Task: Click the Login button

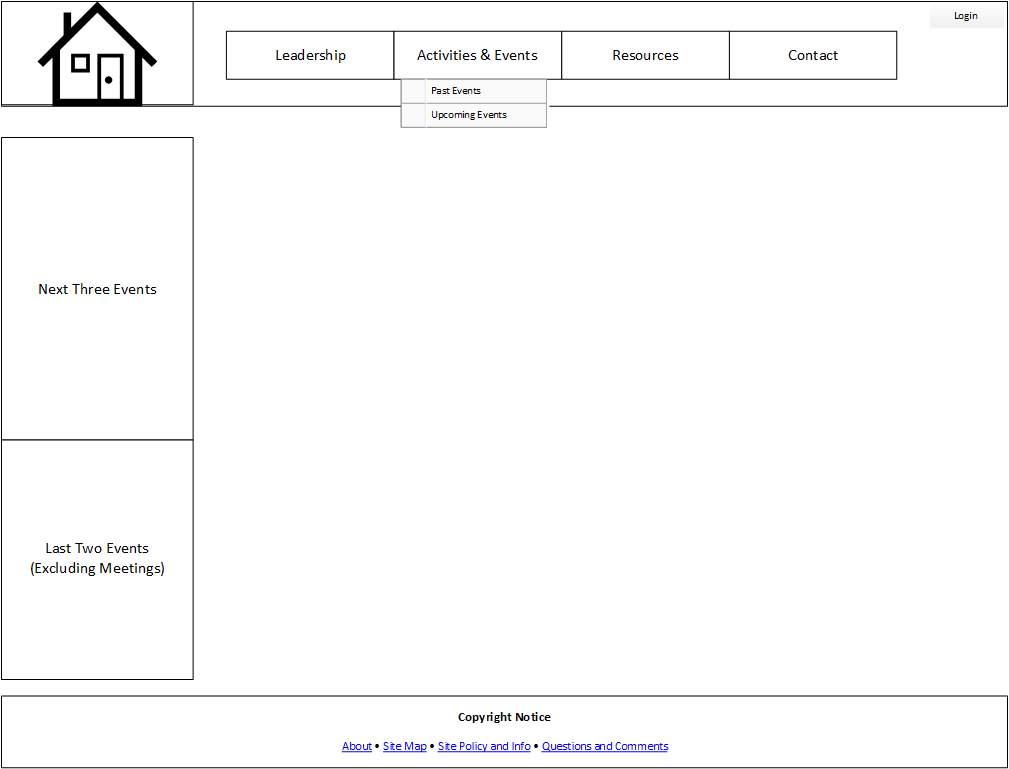Action: (x=966, y=15)
